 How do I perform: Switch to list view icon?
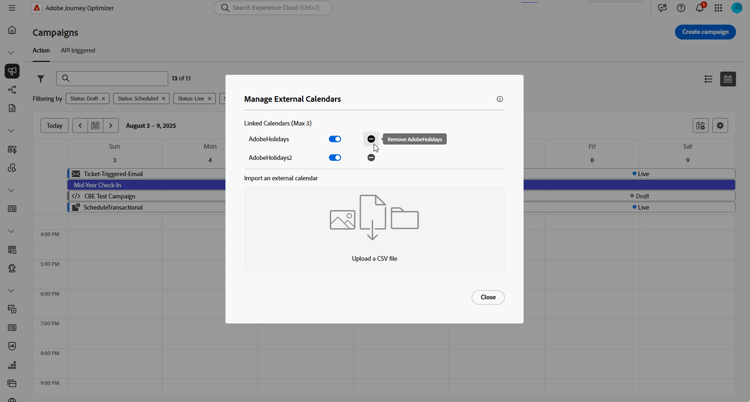[x=708, y=79]
